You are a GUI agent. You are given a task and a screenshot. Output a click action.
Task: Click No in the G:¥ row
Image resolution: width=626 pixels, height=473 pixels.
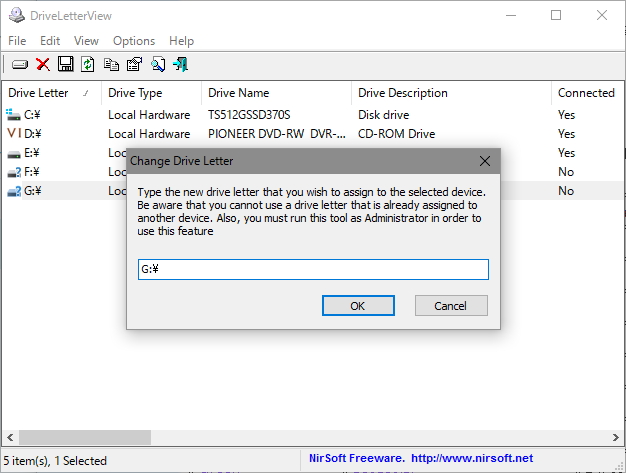coord(566,191)
